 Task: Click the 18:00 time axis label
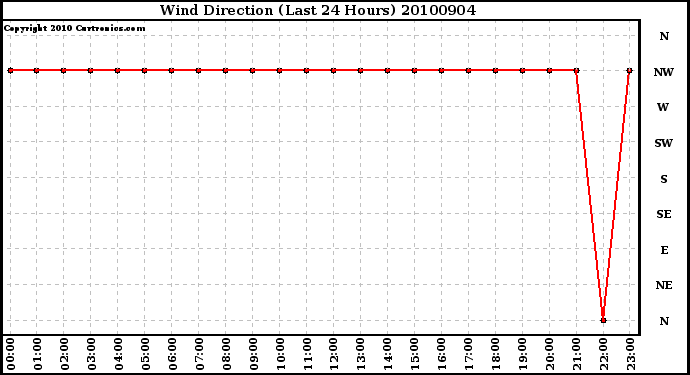click(496, 354)
